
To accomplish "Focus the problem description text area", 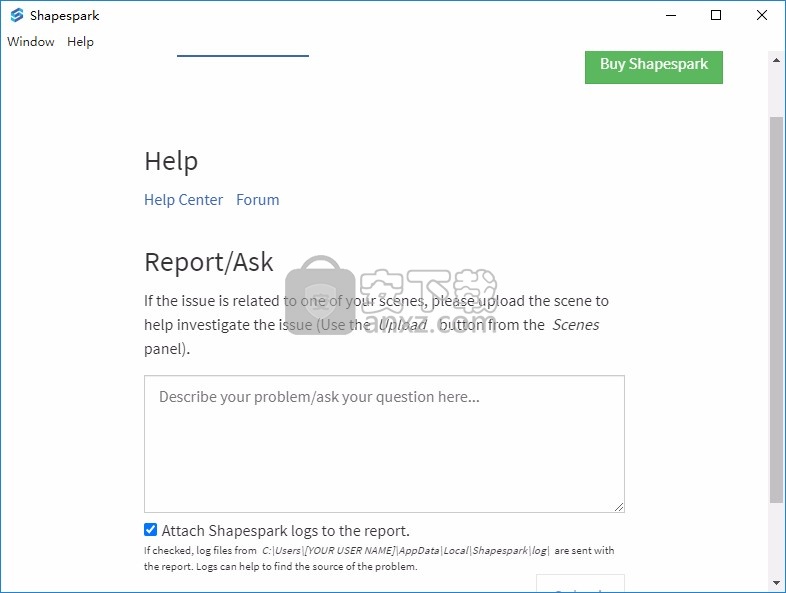I will pyautogui.click(x=384, y=444).
